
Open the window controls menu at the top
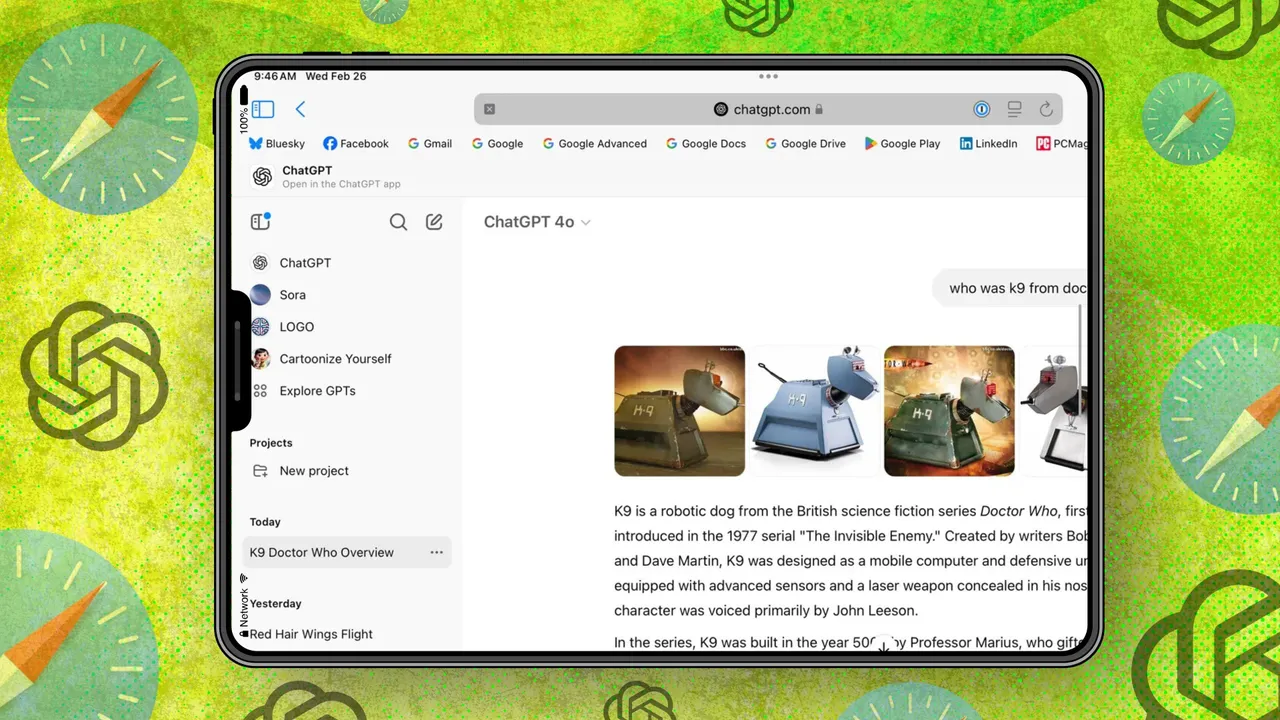[x=768, y=76]
